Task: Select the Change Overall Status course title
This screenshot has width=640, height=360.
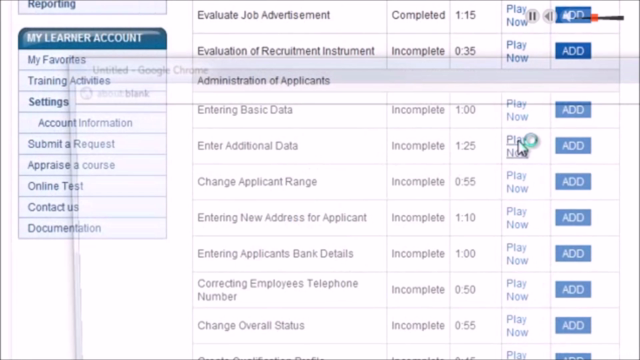Action: coord(251,325)
